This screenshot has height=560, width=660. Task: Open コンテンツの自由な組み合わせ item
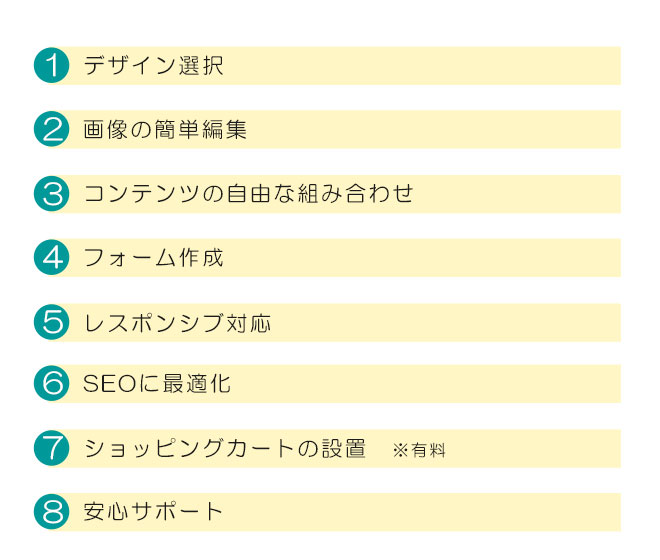point(248,194)
